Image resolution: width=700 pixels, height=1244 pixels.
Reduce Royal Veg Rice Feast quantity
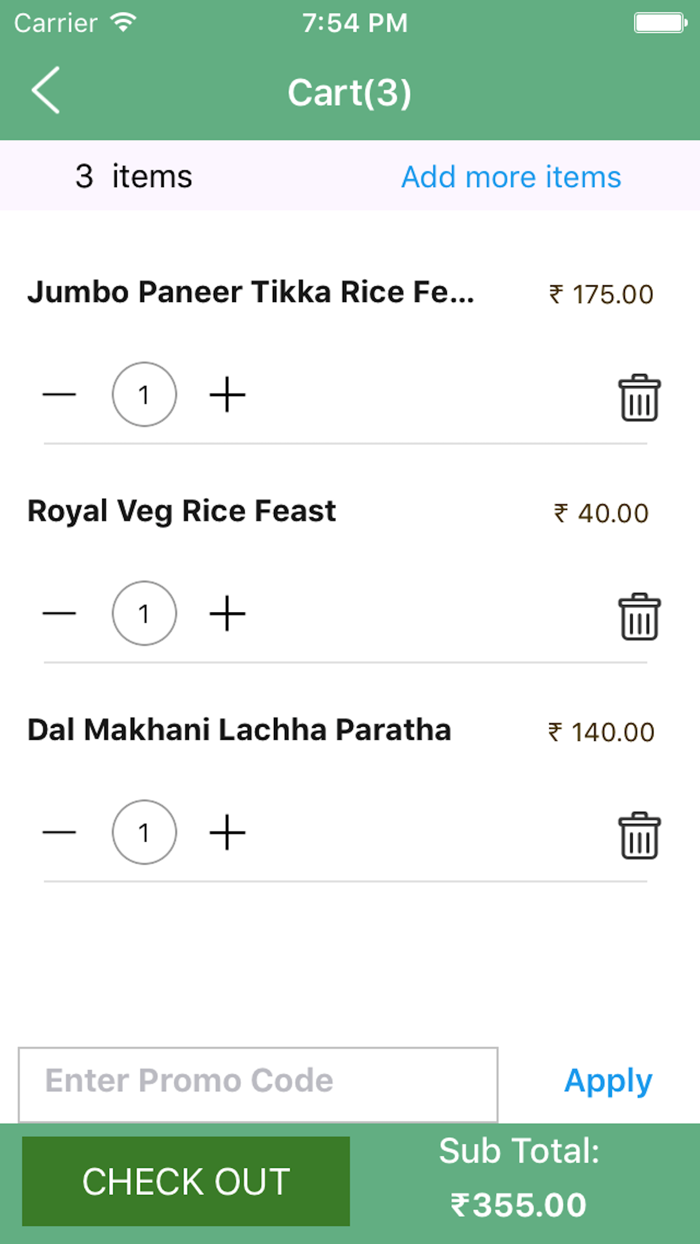click(x=59, y=613)
